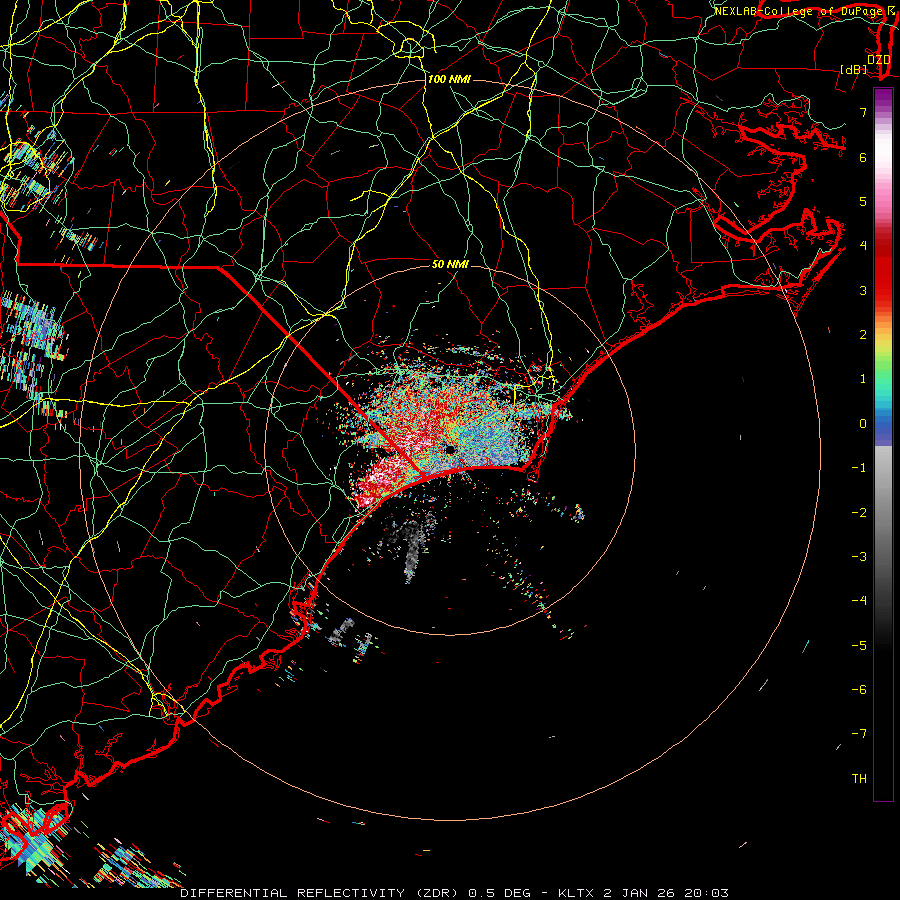
Task: Click the [dB] unit label
Action: pyautogui.click(x=853, y=69)
